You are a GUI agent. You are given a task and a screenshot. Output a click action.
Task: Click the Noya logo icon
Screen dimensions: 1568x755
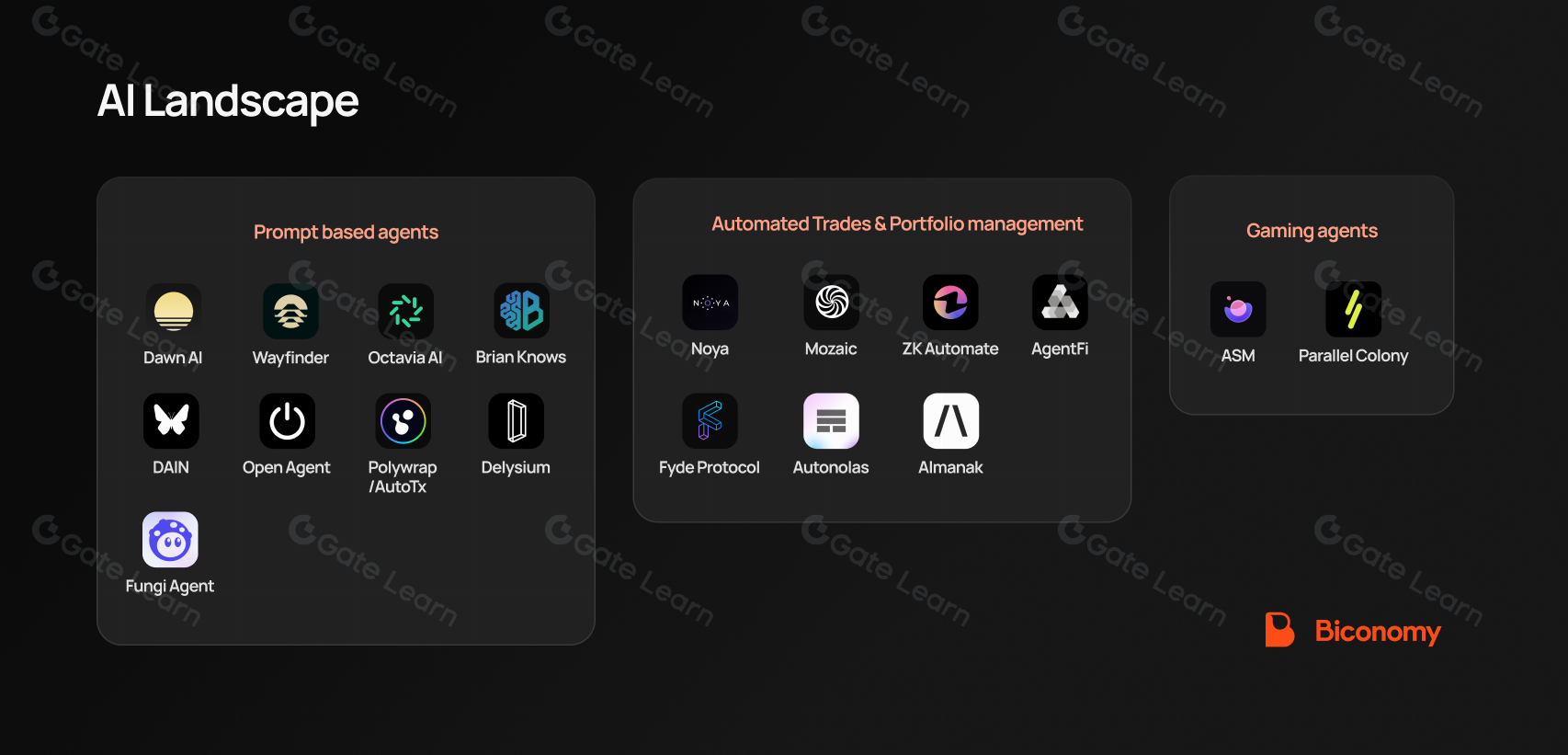[710, 303]
